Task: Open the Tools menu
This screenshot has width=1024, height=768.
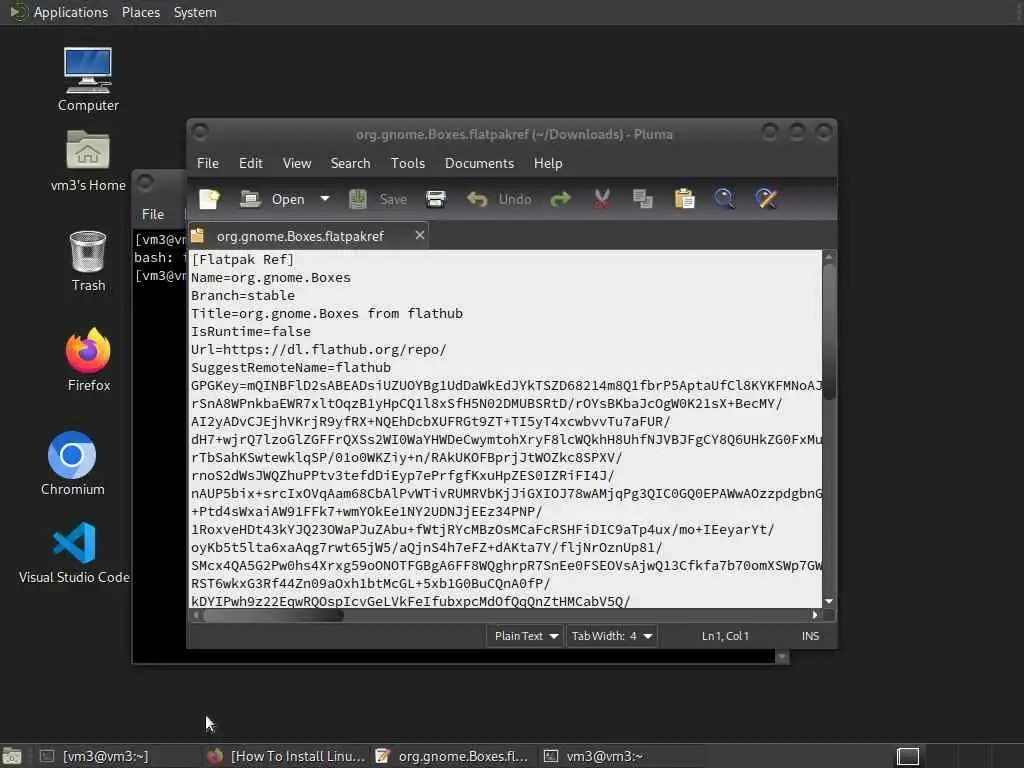Action: pos(408,163)
